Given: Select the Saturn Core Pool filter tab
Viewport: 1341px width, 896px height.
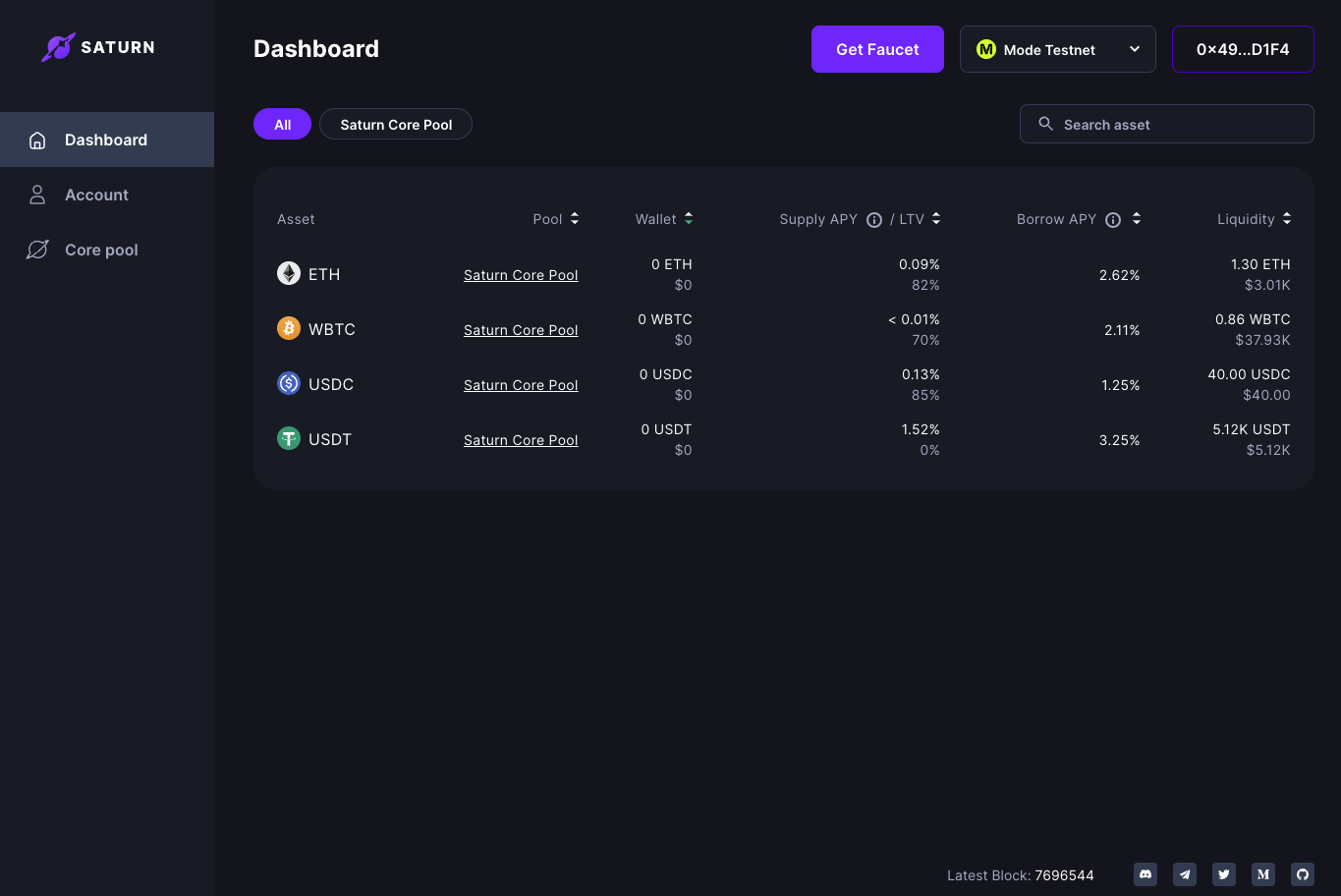Looking at the screenshot, I should click(x=396, y=124).
